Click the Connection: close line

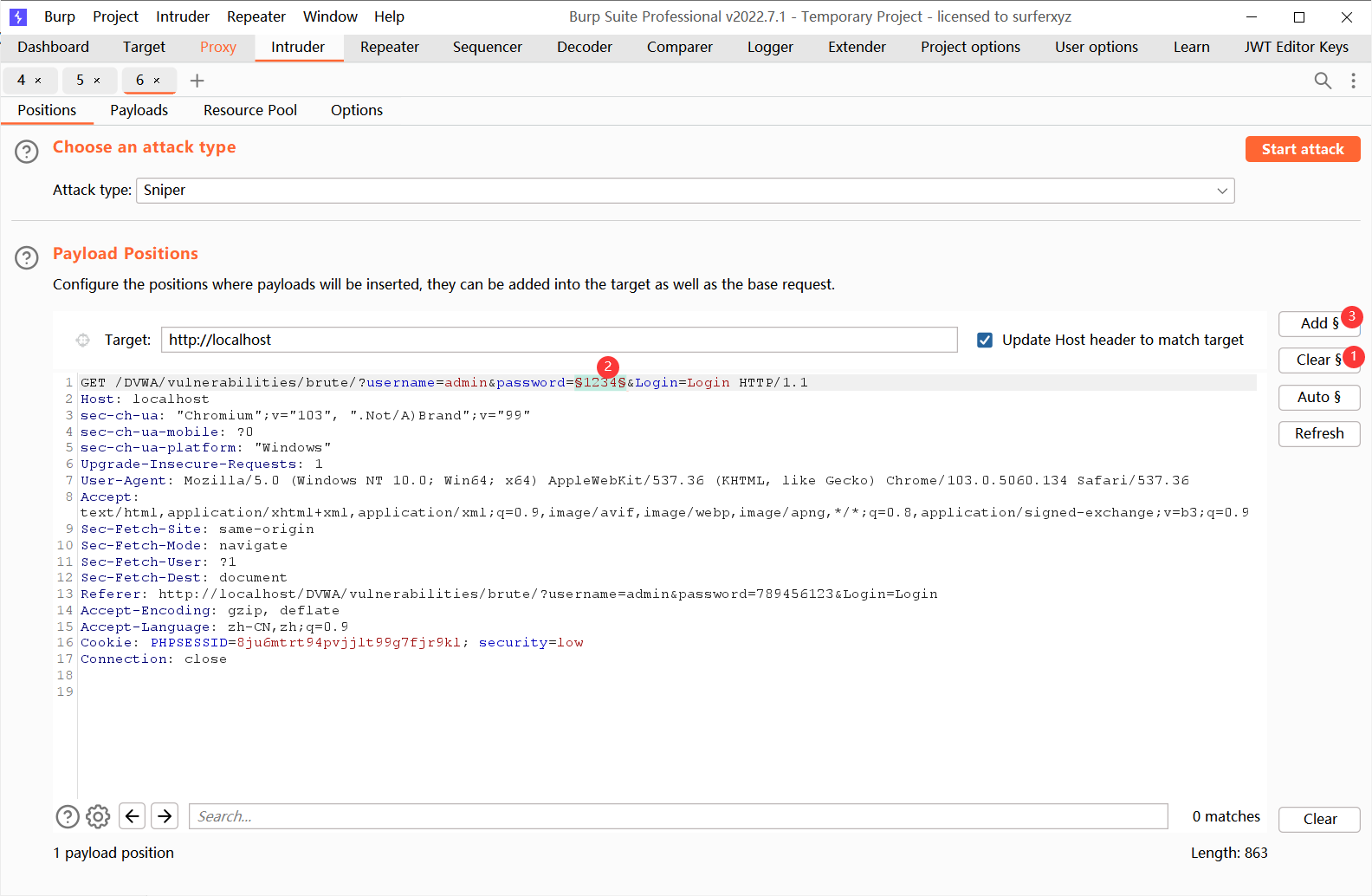pos(153,659)
